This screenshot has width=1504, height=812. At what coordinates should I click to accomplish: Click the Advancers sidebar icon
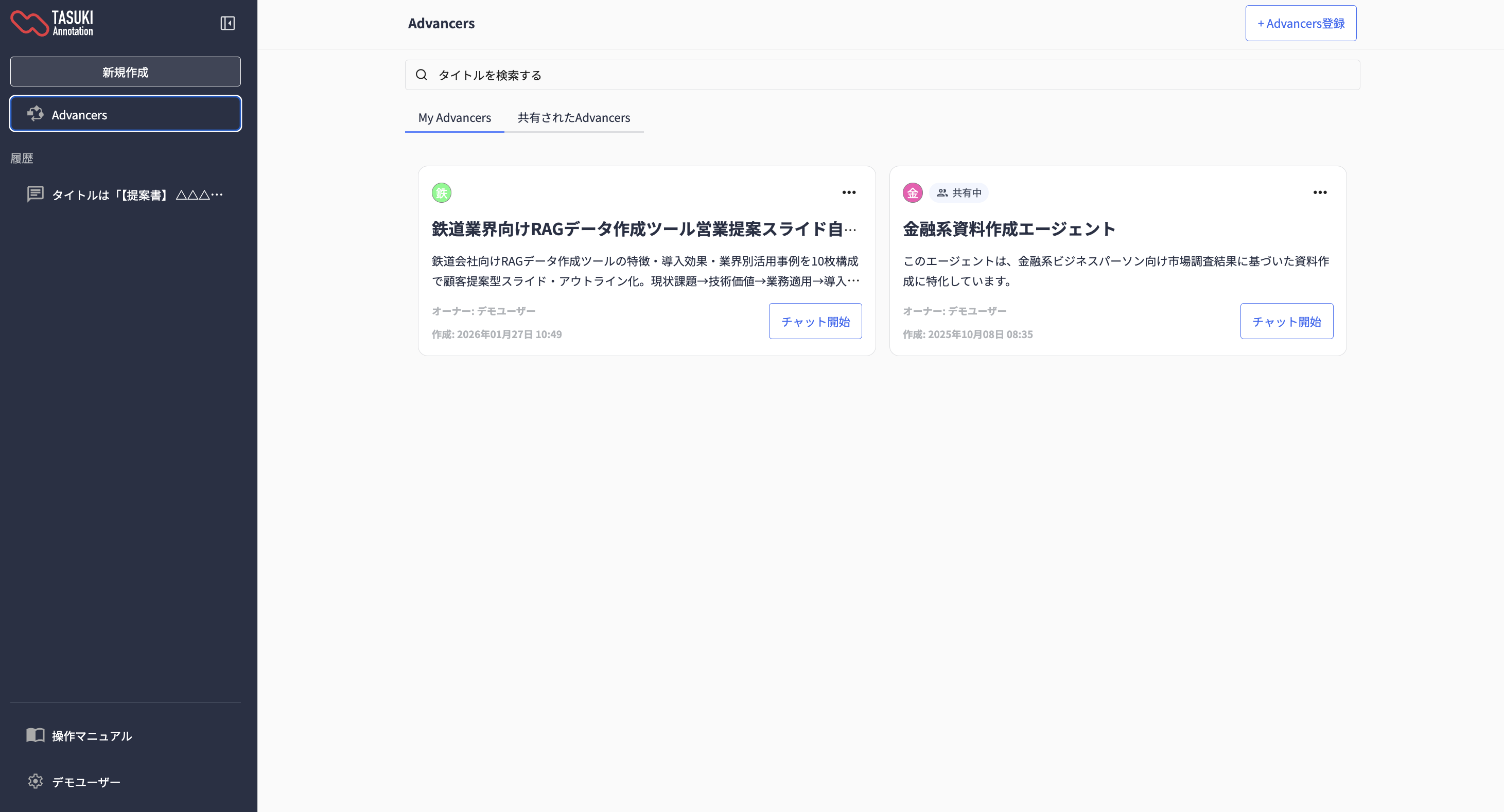pyautogui.click(x=36, y=114)
